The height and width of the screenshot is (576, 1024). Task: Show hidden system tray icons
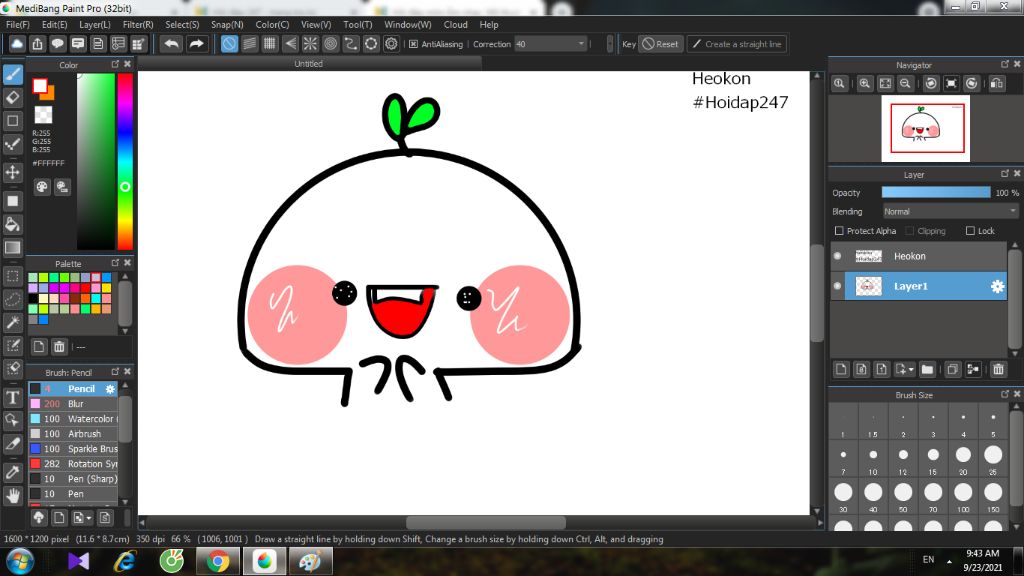[x=949, y=560]
